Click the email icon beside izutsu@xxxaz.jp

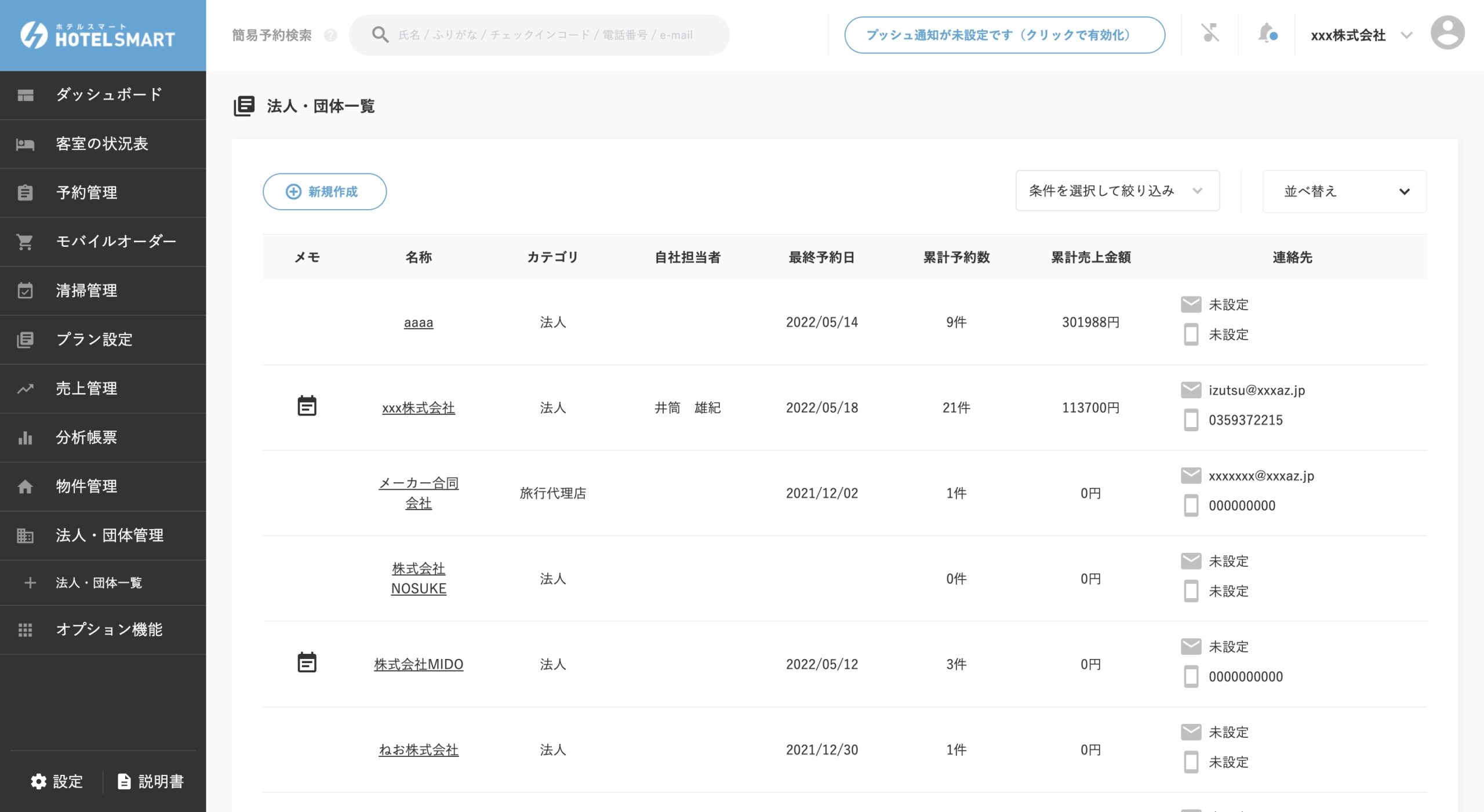pos(1191,389)
